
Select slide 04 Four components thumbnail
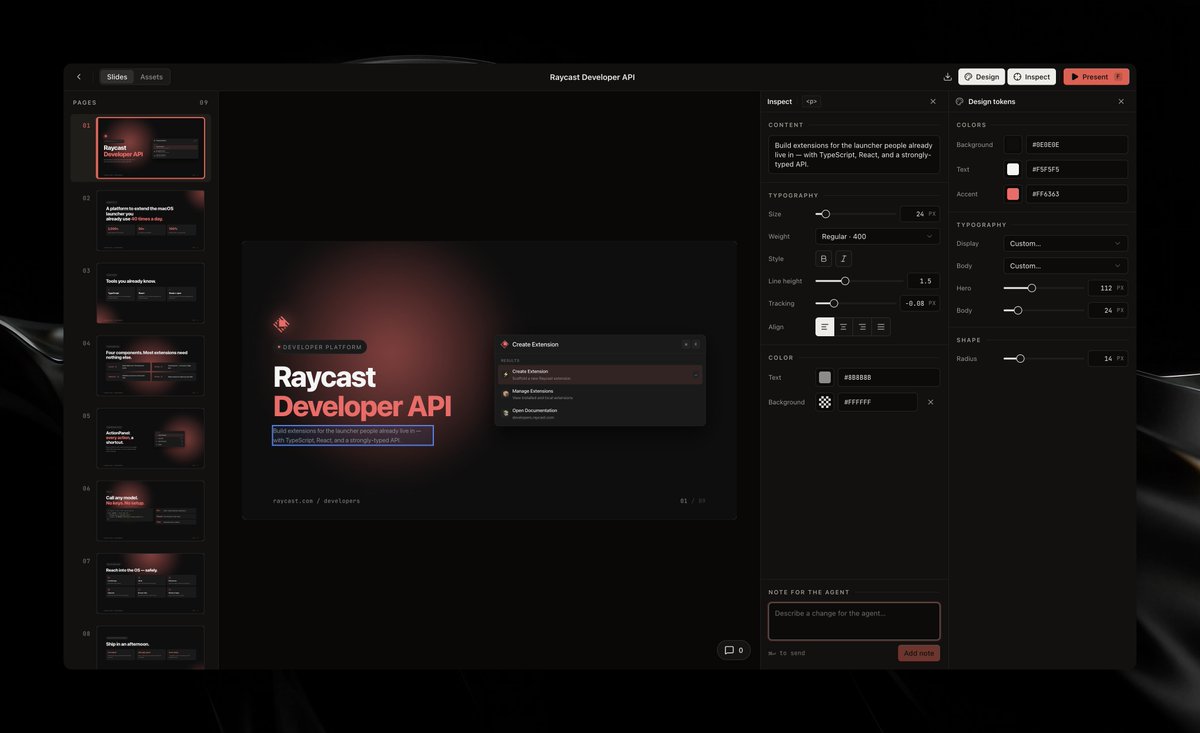point(151,365)
